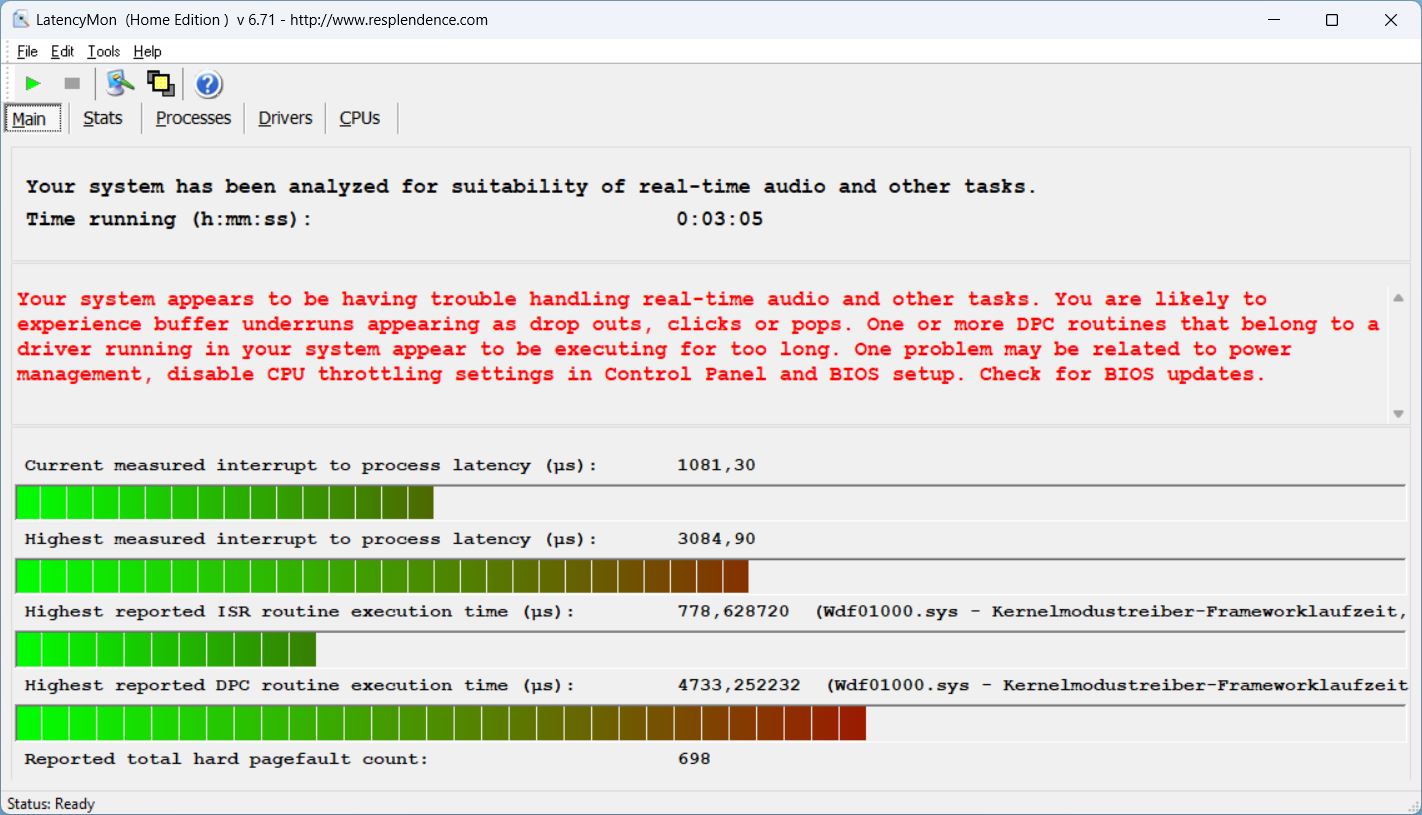Switch to the Stats tab
This screenshot has height=815, width=1422.
(103, 118)
